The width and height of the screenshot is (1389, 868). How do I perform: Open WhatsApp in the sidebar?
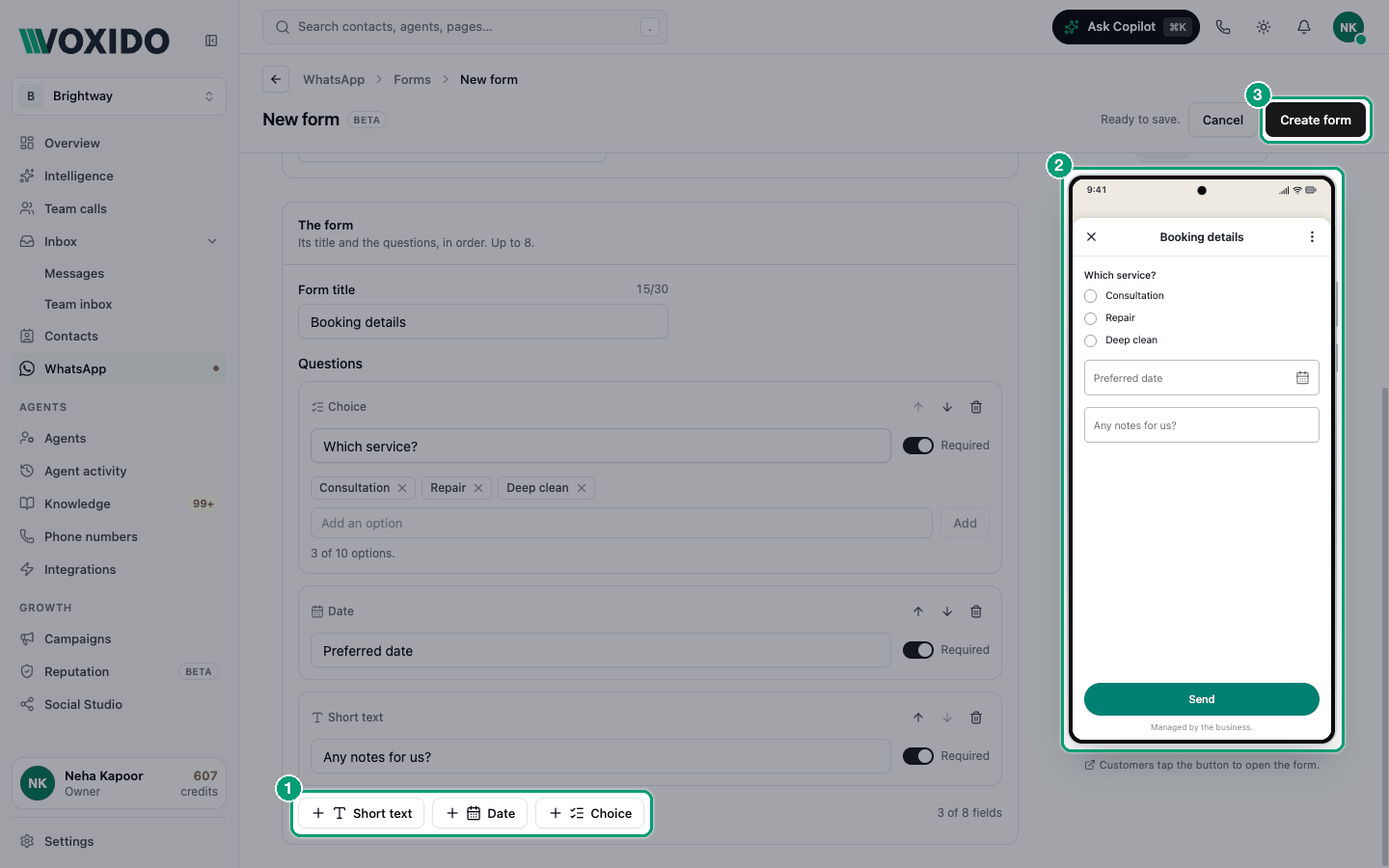pyautogui.click(x=120, y=368)
